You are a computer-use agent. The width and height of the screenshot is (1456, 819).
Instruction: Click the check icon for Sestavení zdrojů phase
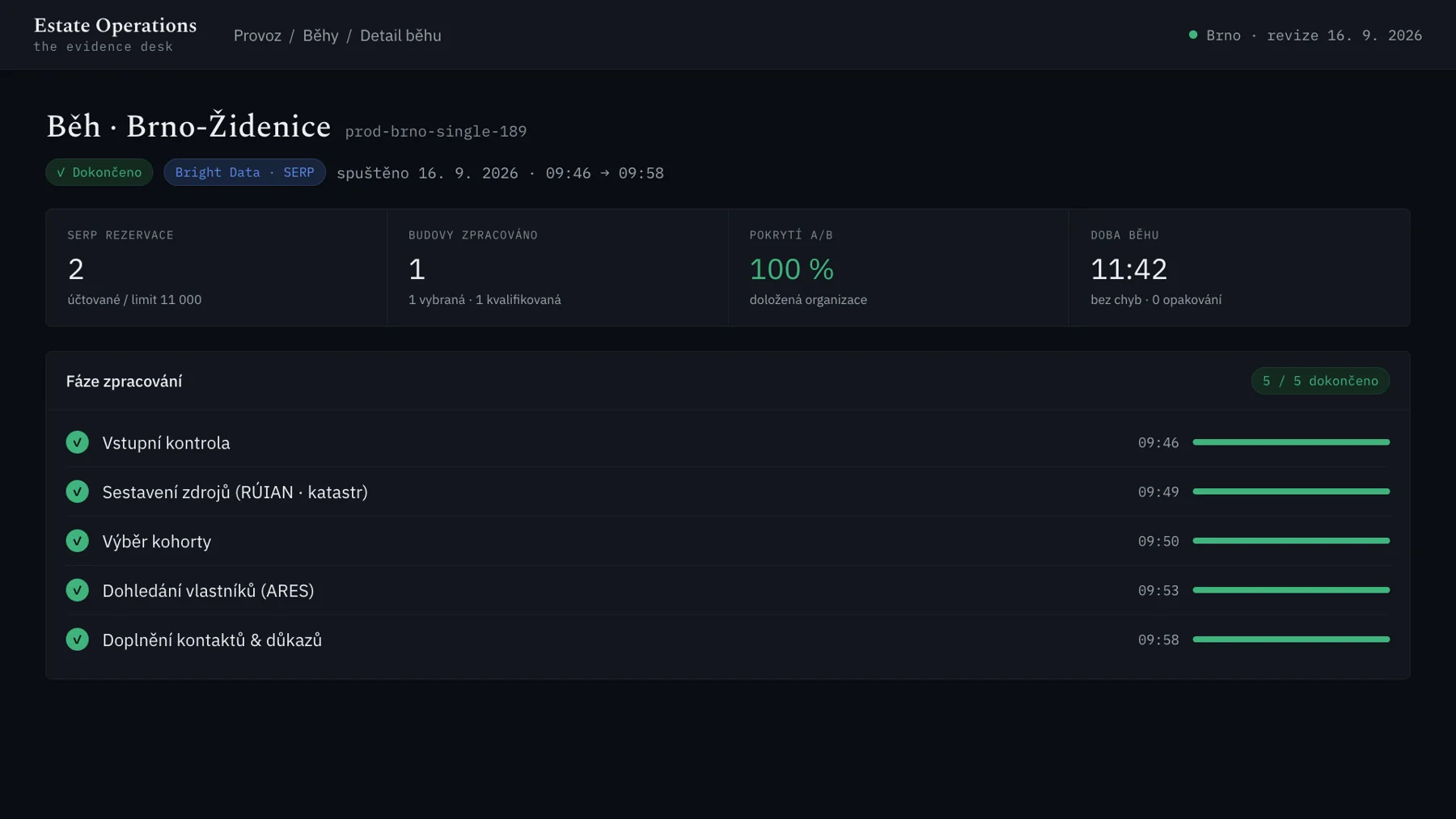pos(77,492)
